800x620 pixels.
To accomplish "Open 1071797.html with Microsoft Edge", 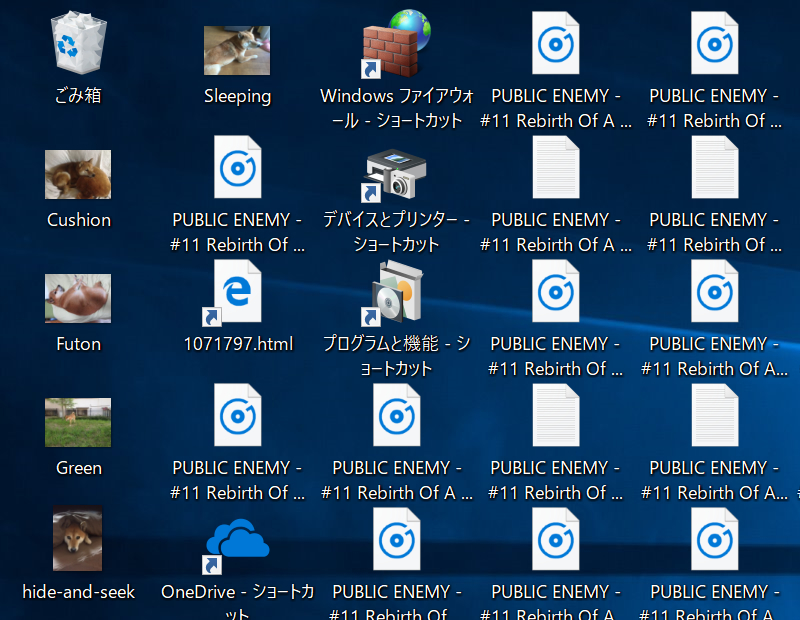I will 237,293.
